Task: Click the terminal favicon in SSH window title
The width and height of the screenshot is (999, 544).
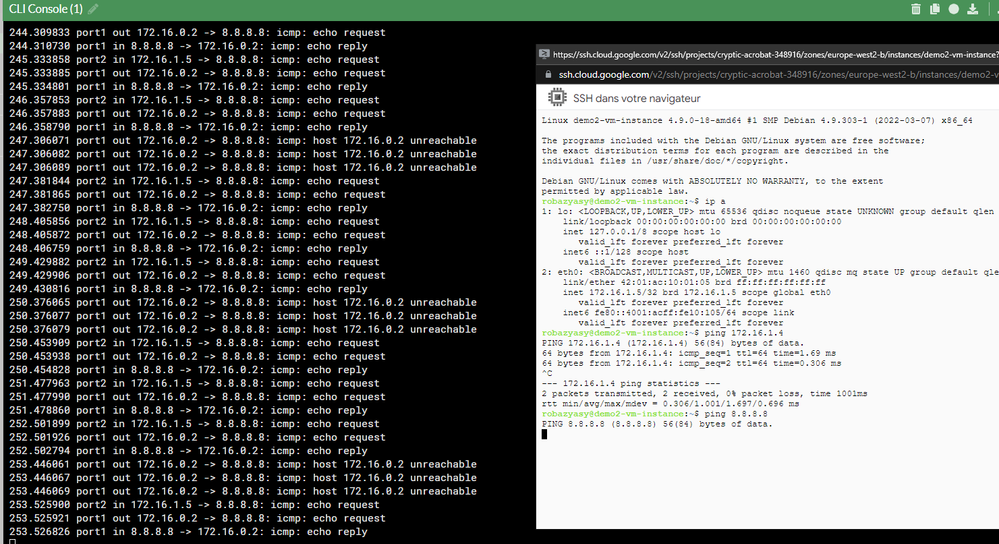Action: pyautogui.click(x=544, y=54)
